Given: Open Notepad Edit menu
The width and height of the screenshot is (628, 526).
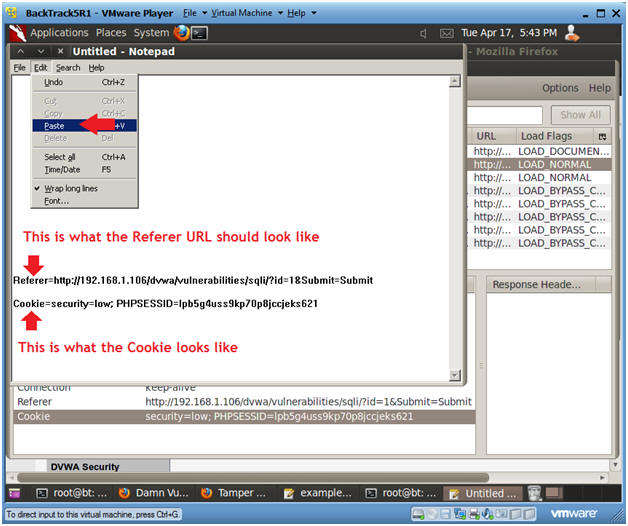Looking at the screenshot, I should pos(40,68).
